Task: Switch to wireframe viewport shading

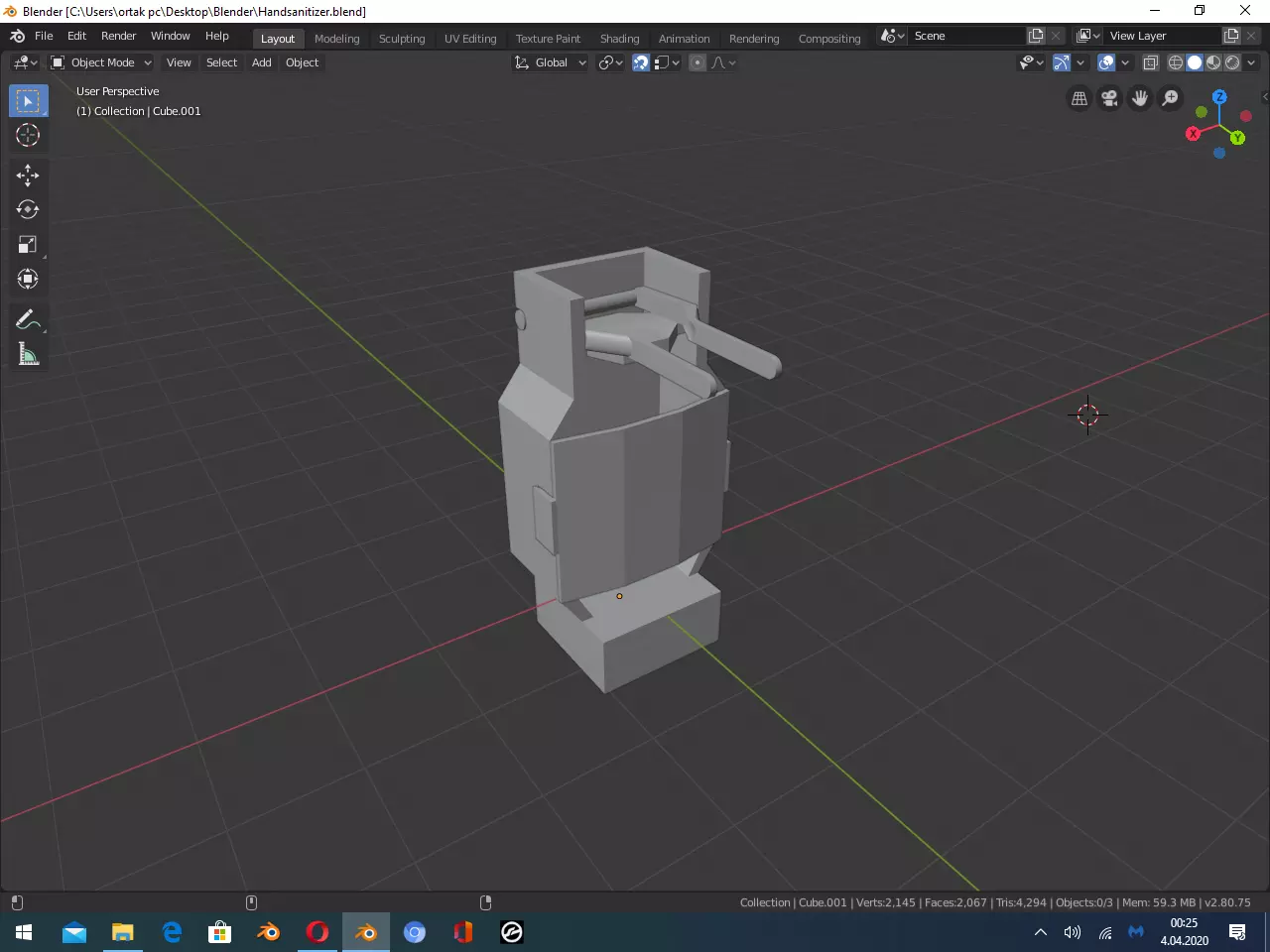Action: (1176, 62)
